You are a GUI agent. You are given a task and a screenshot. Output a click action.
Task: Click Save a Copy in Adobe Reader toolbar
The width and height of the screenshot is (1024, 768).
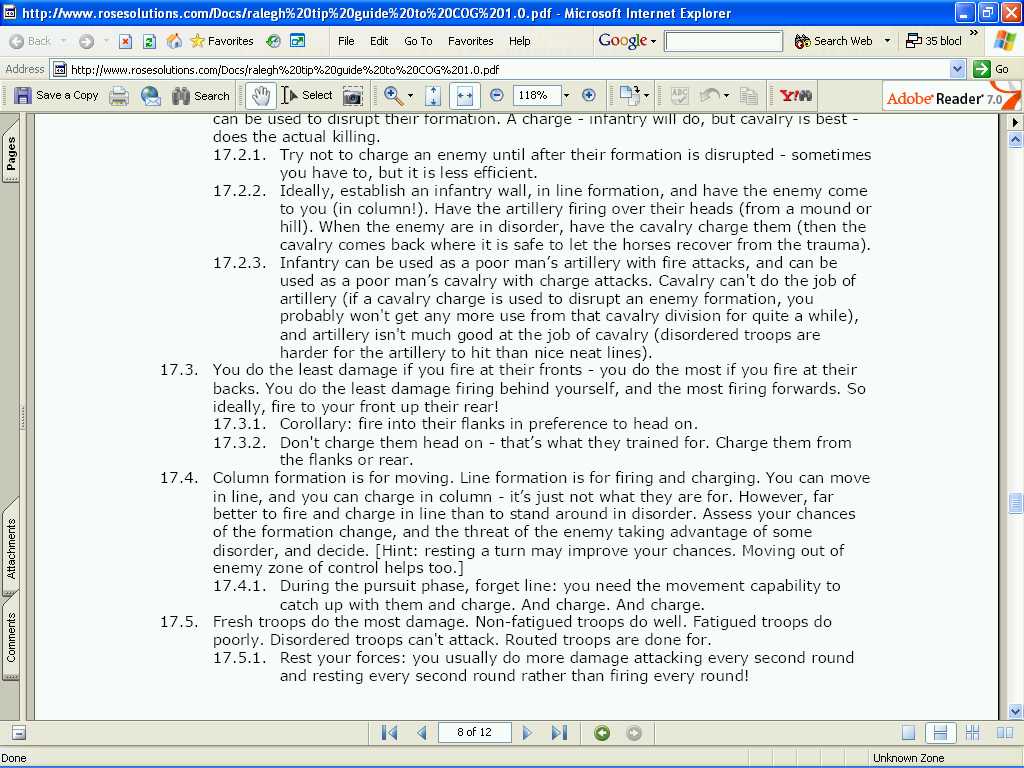pyautogui.click(x=56, y=95)
